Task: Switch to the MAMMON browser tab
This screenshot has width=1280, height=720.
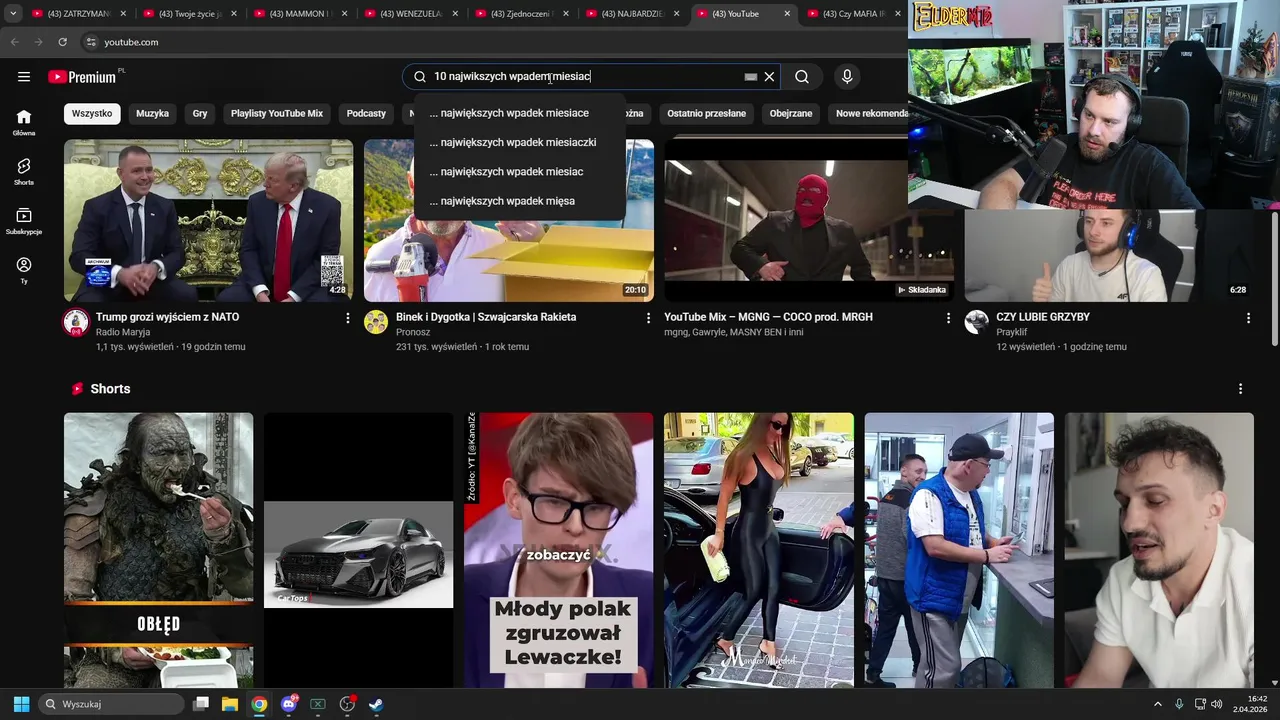Action: (300, 14)
